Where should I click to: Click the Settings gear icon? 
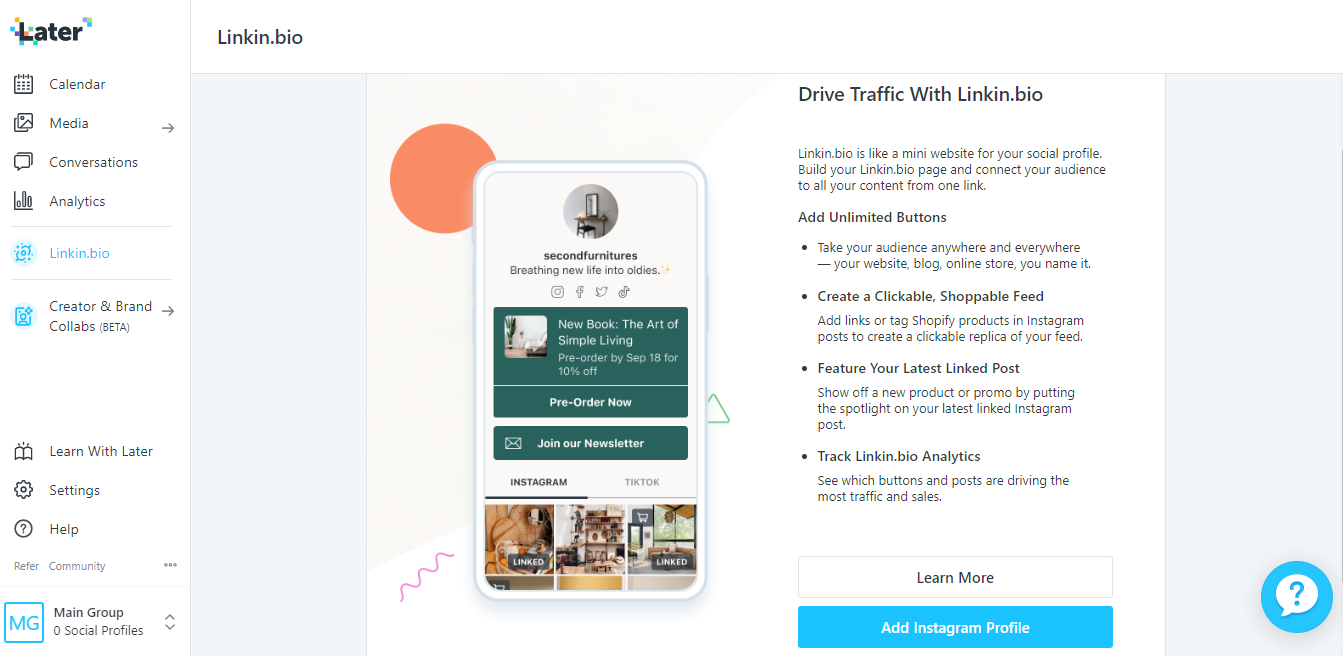[23, 490]
